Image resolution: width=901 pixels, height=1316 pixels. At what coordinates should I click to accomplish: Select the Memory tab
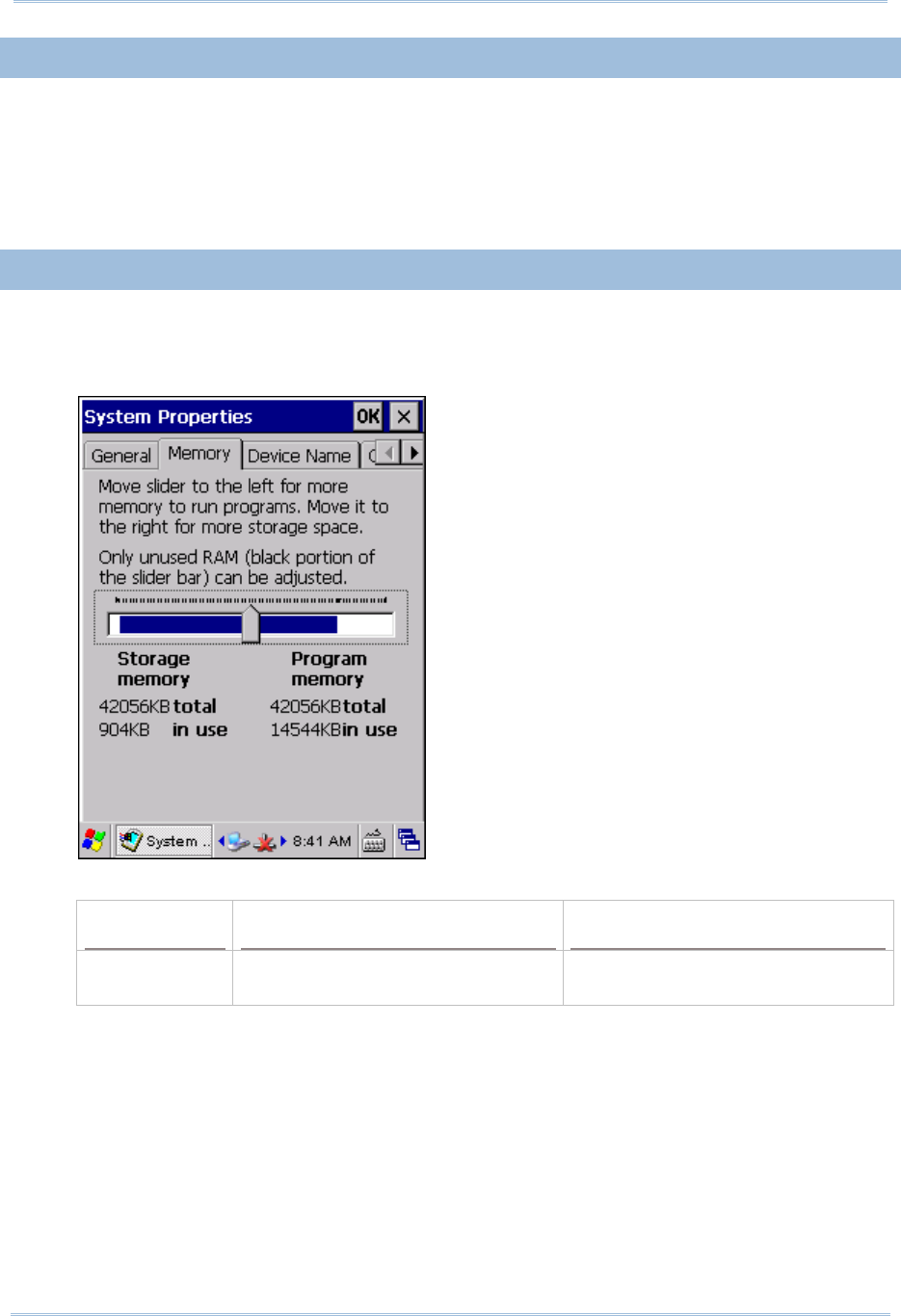199,453
